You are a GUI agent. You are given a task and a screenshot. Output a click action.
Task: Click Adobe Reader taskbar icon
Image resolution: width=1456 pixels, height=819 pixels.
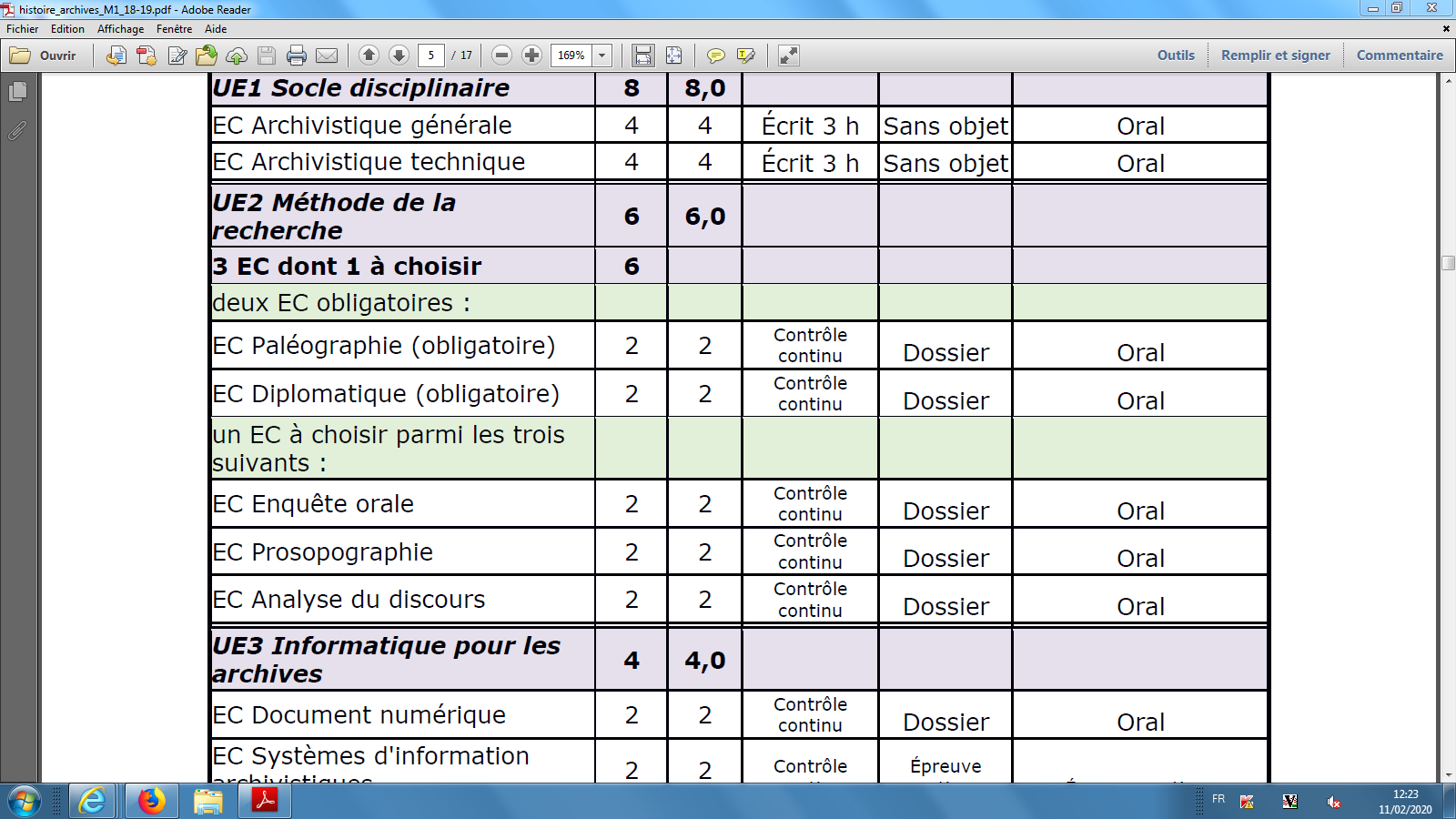pos(265,801)
